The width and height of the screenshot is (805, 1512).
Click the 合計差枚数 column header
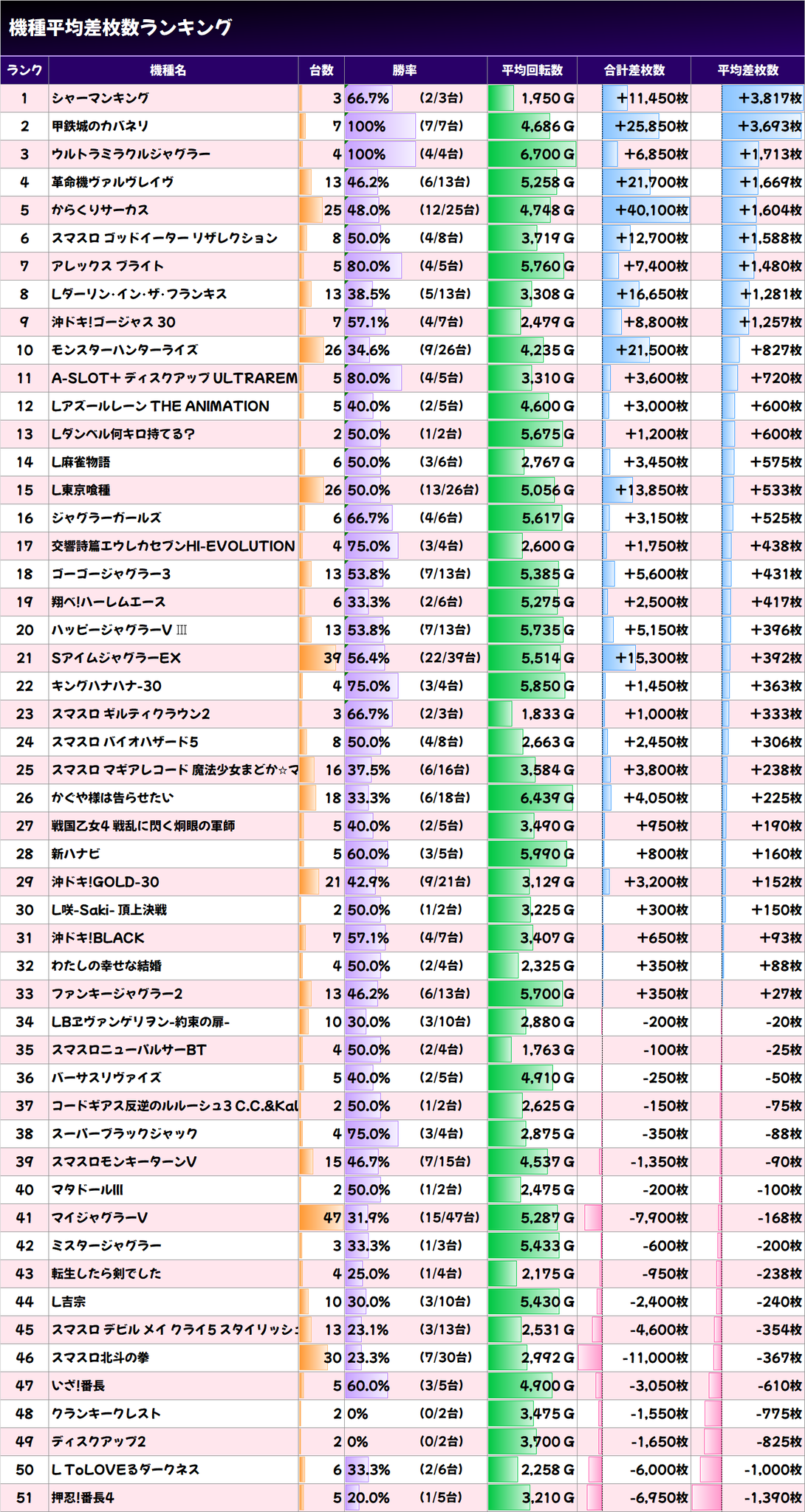pyautogui.click(x=634, y=70)
